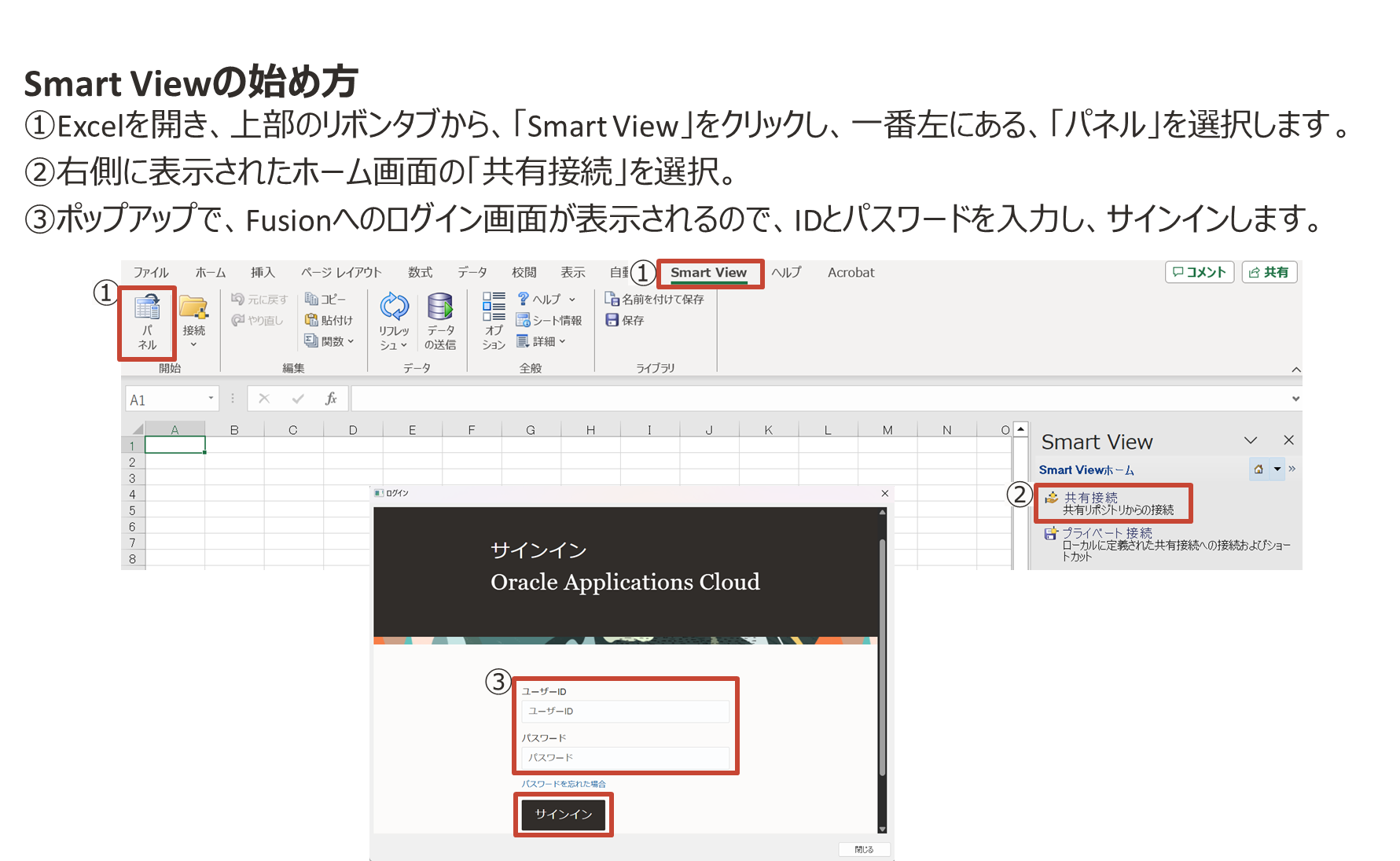The image size is (1400, 861).
Task: Switch to the ヘルプ ribbon tab
Action: click(x=787, y=272)
